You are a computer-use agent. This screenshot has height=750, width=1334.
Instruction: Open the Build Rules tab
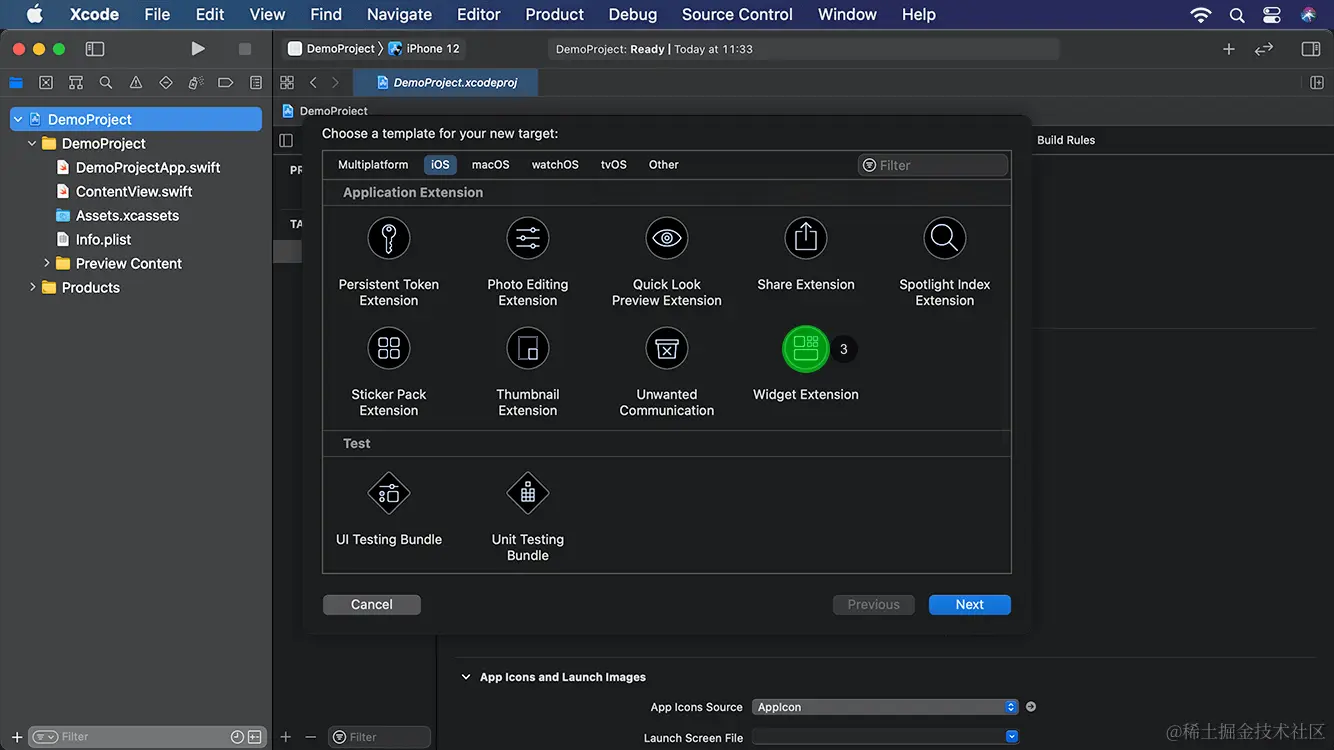(x=1066, y=140)
